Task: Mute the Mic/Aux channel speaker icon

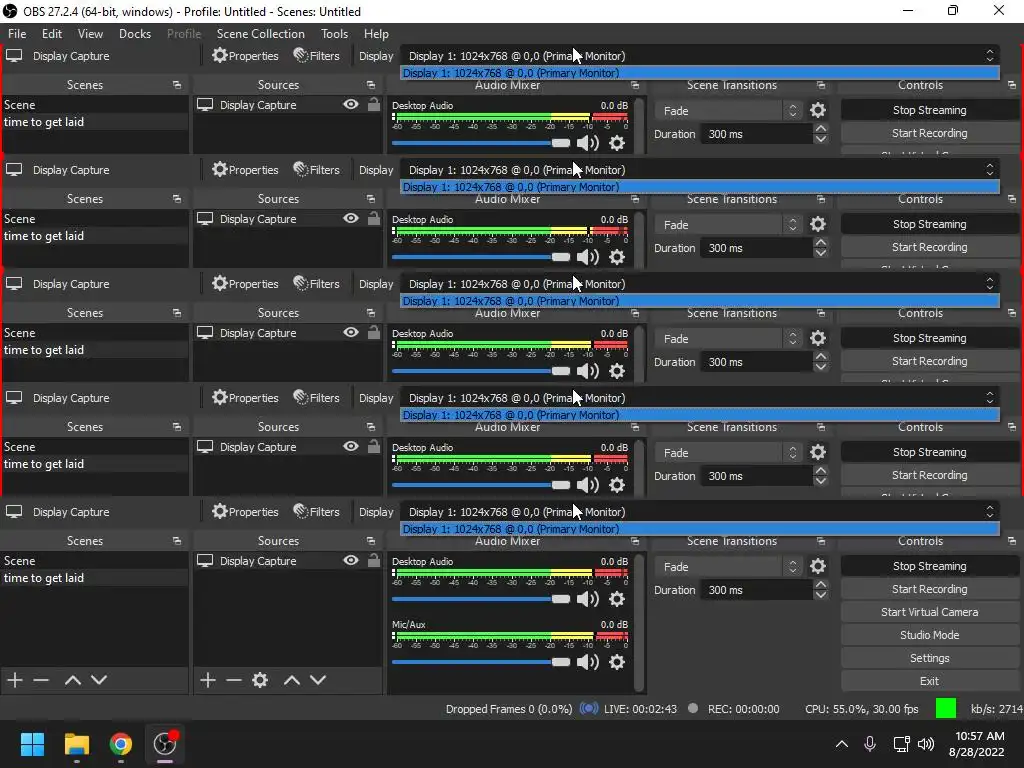Action: [588, 662]
